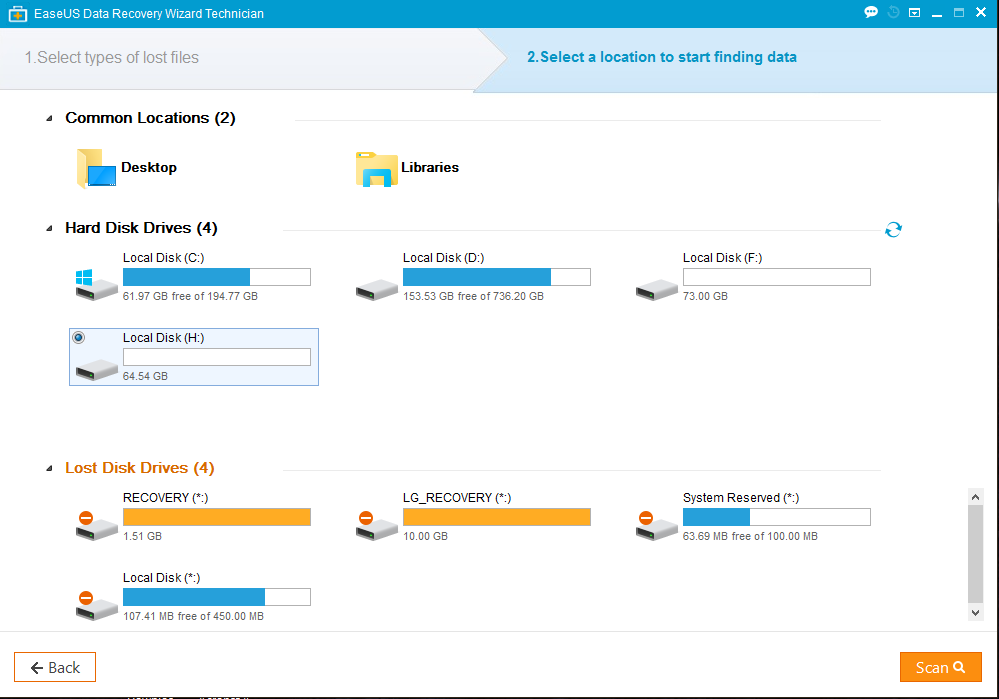Click the Local Disk (F:) drive icon
This screenshot has height=699, width=999.
pyautogui.click(x=657, y=289)
